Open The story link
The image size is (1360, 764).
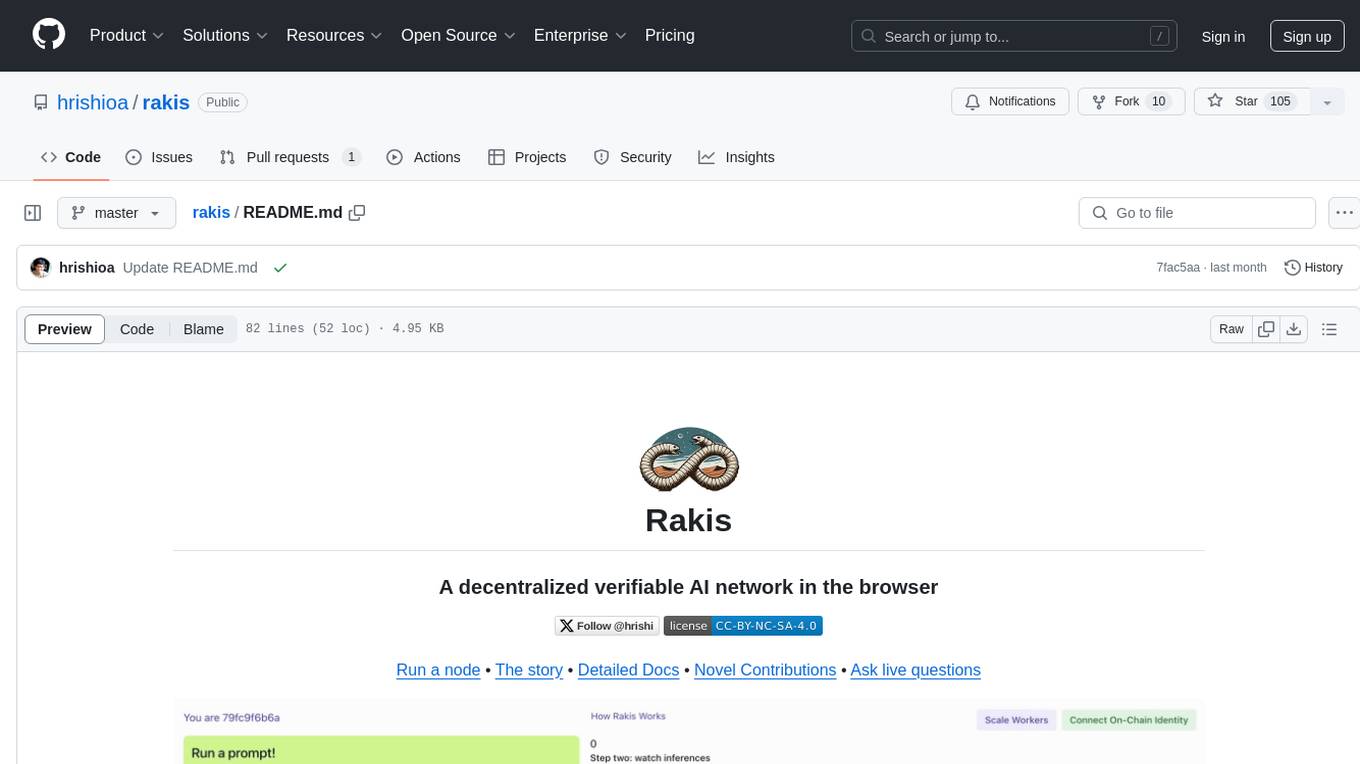[529, 670]
